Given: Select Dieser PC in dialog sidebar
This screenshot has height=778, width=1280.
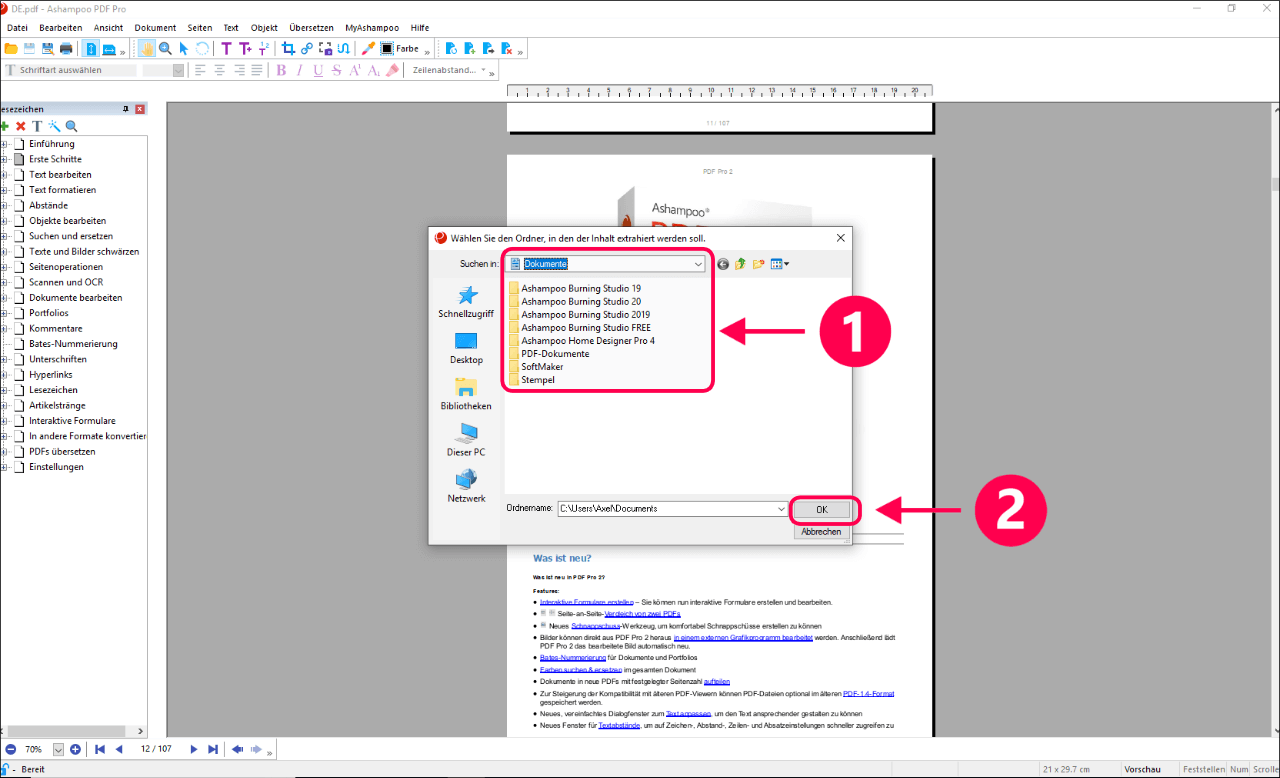Looking at the screenshot, I should pos(466,440).
